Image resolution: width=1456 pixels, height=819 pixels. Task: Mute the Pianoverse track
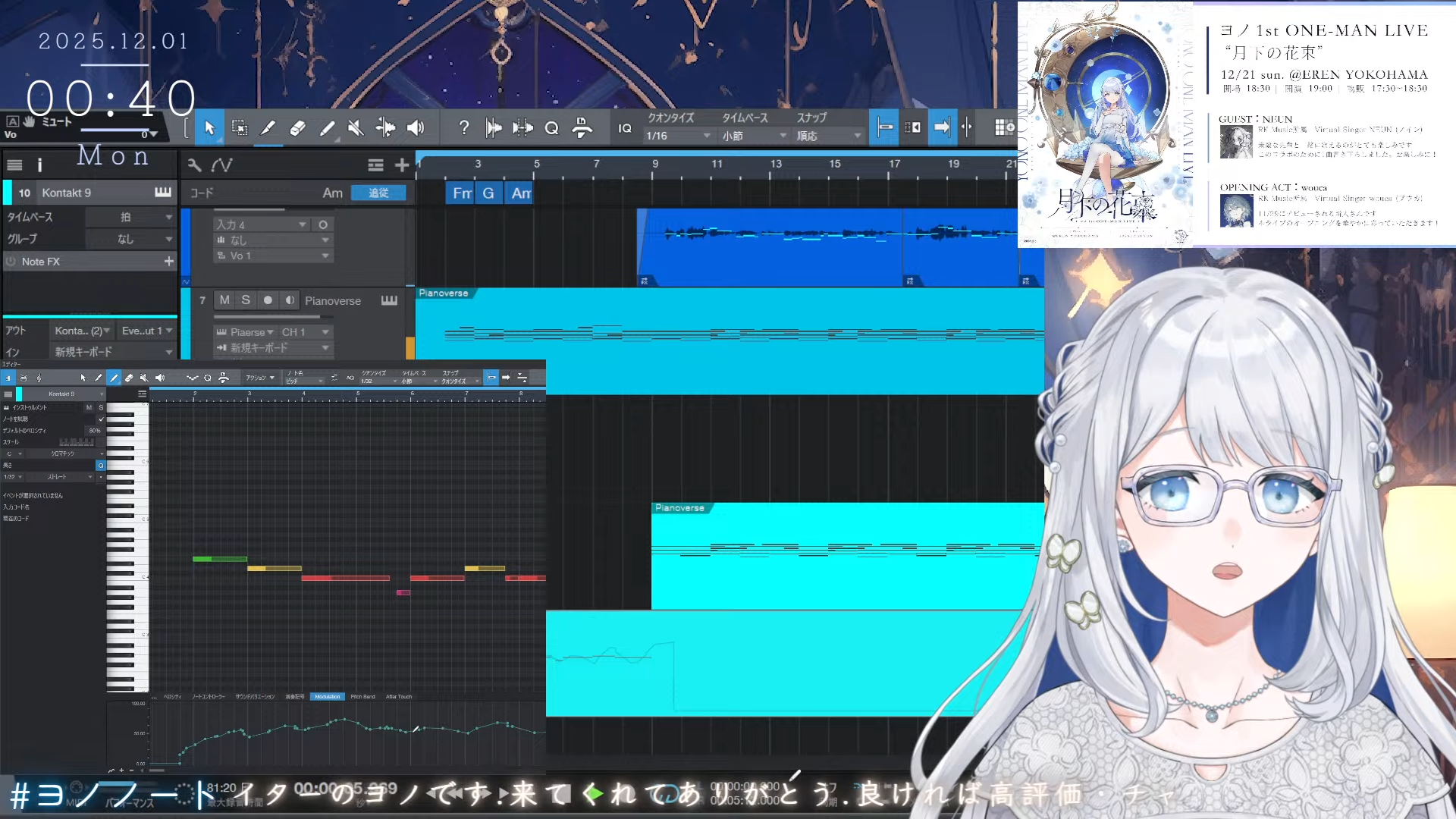[224, 300]
